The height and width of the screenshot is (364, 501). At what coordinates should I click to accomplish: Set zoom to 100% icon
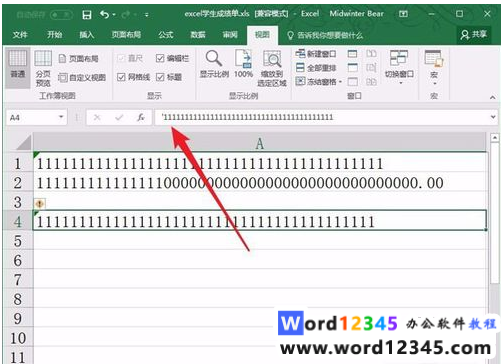pyautogui.click(x=243, y=64)
